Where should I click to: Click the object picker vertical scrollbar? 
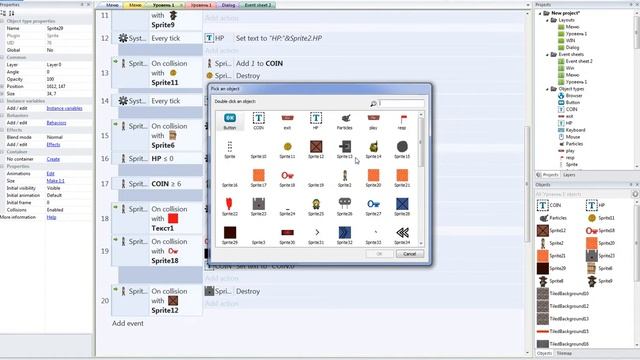click(421, 178)
